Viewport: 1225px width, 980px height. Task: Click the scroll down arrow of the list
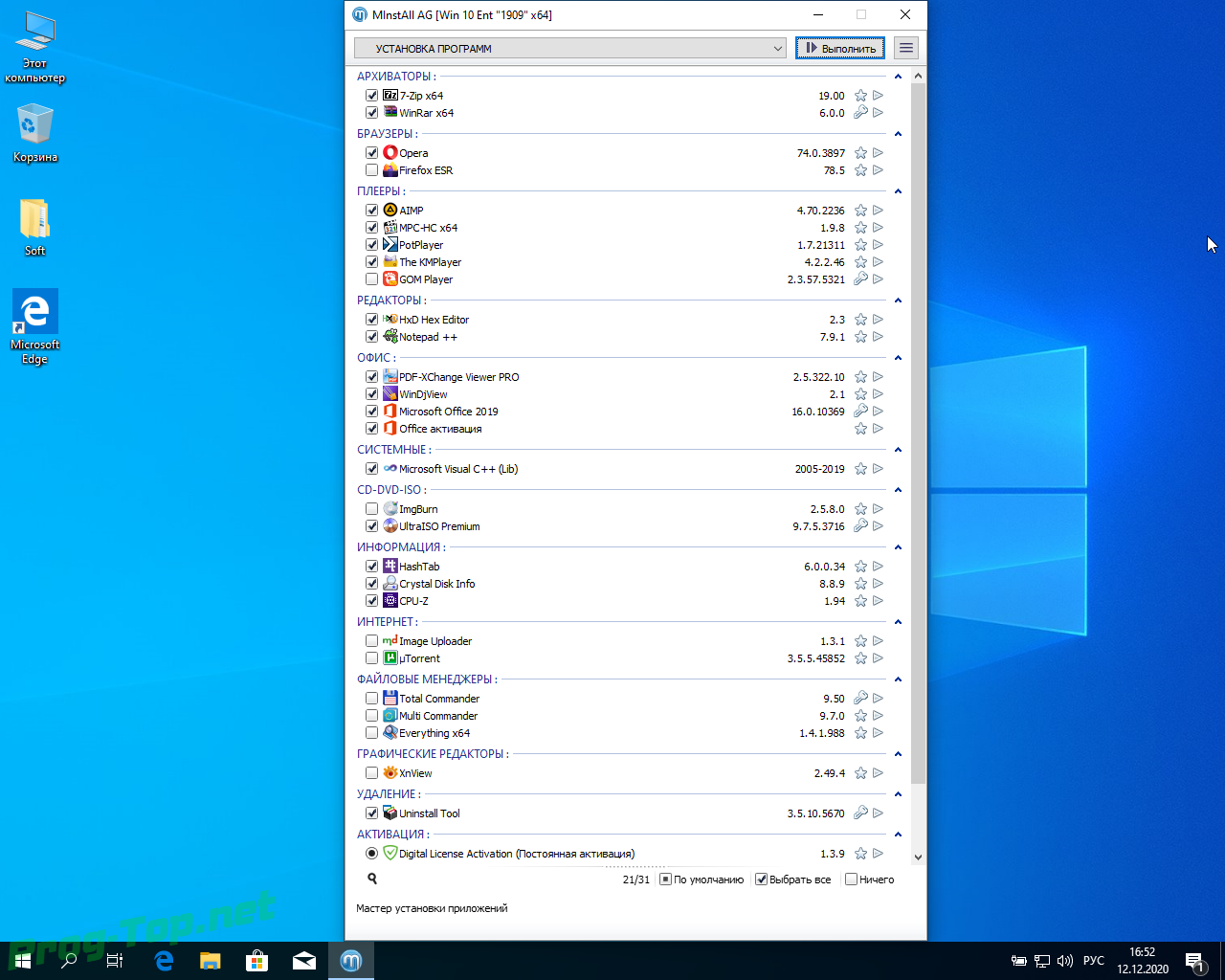pyautogui.click(x=918, y=857)
